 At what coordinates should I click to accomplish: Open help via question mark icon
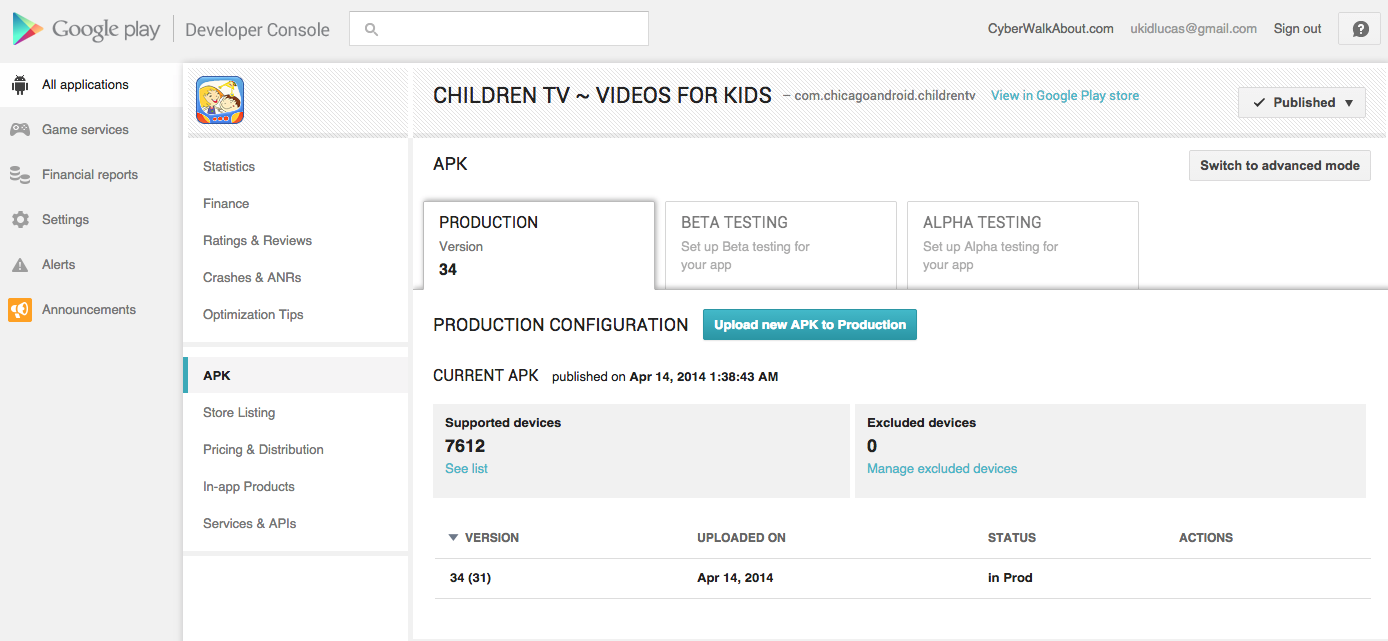tap(1360, 29)
